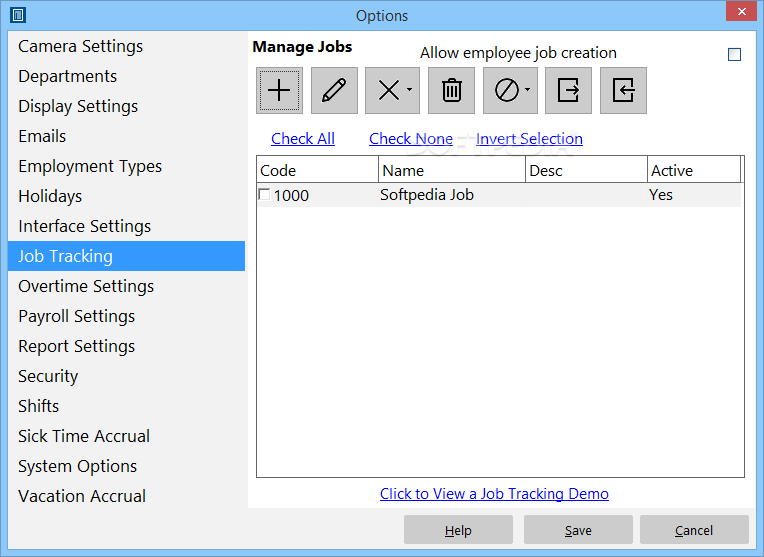Select Sick Time Accrual
This screenshot has width=764, height=557.
[x=126, y=436]
